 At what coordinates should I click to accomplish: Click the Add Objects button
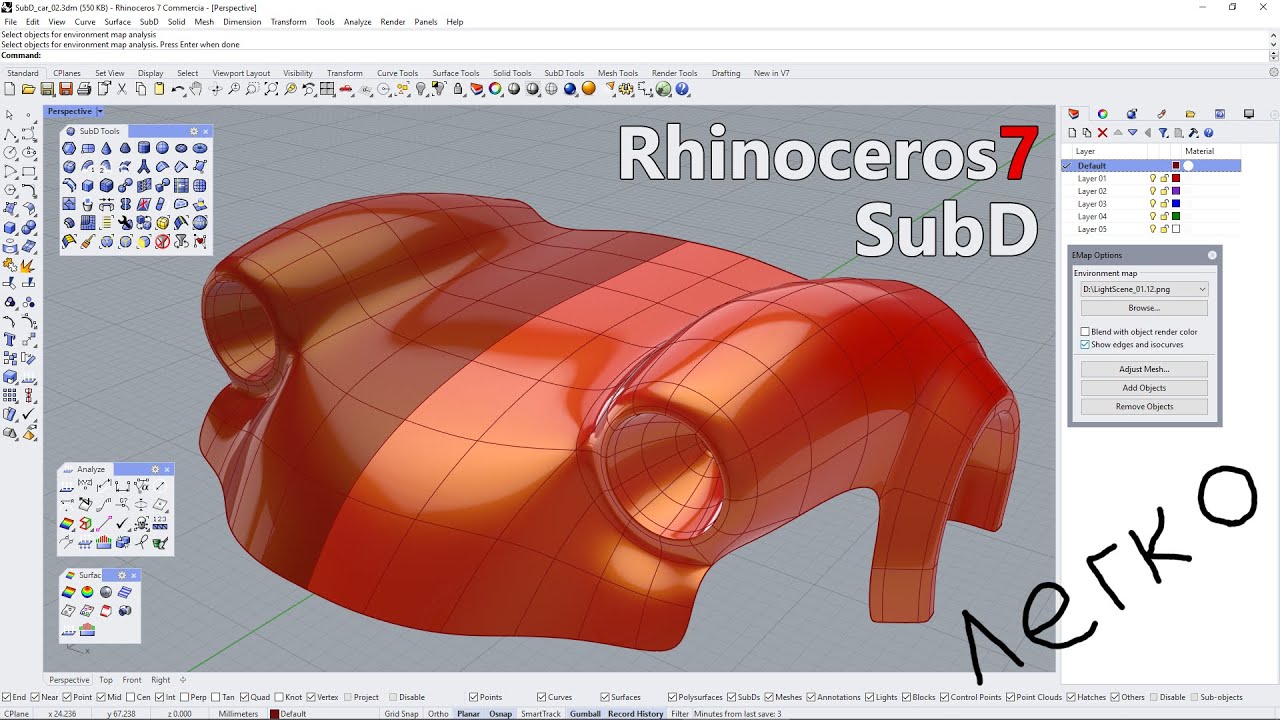click(1144, 388)
